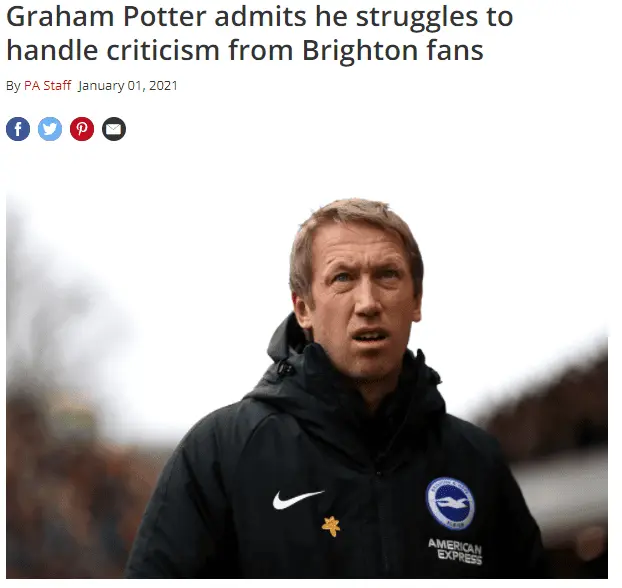Click the Brighton club crest on the jacket
622x588 pixels.
point(450,503)
